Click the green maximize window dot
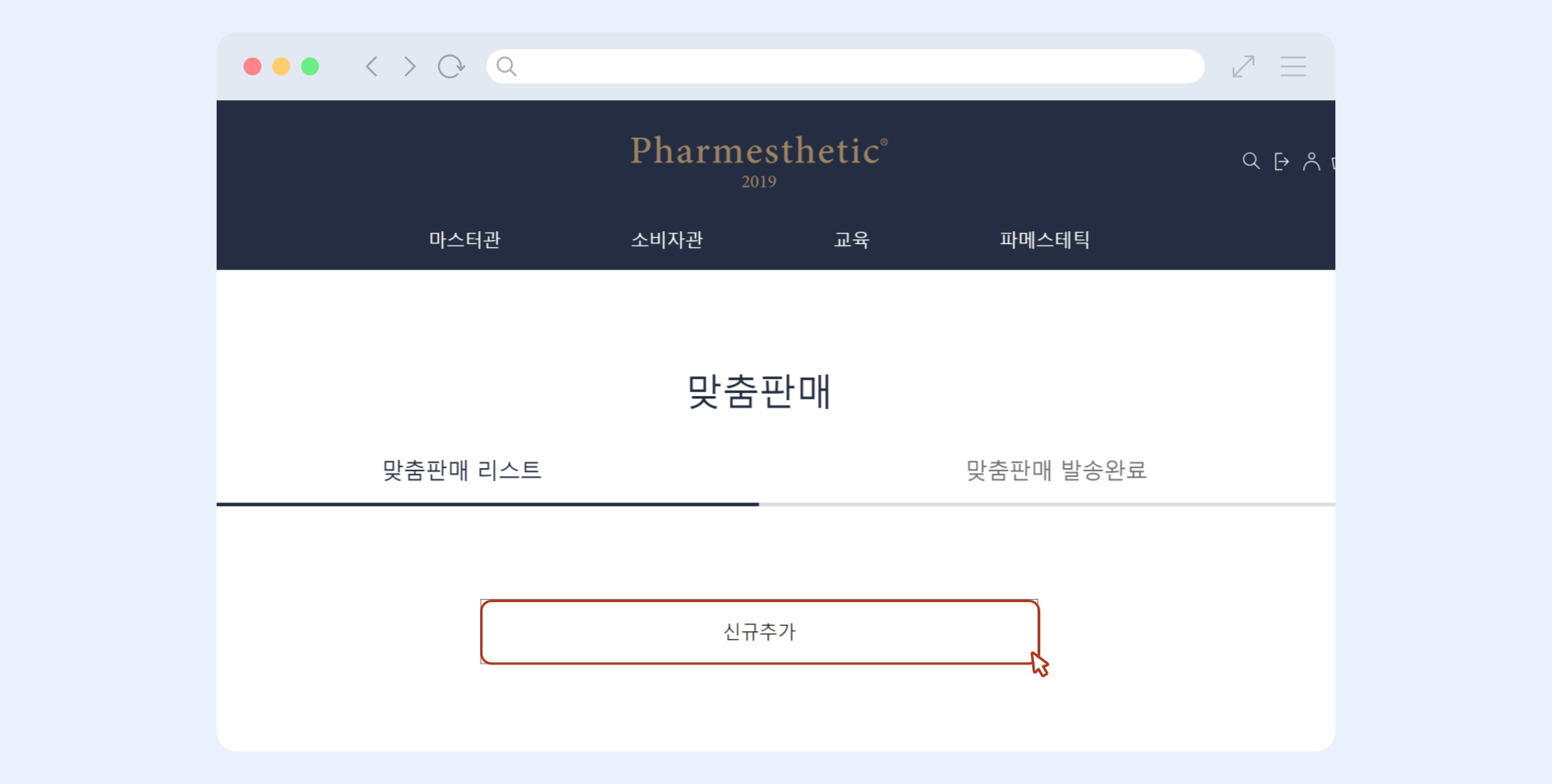The height and width of the screenshot is (784, 1552). coord(310,66)
